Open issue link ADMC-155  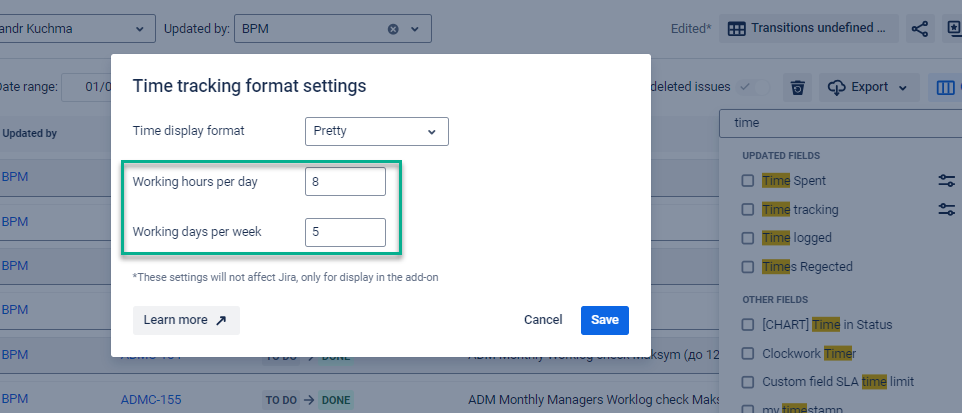[x=151, y=399]
